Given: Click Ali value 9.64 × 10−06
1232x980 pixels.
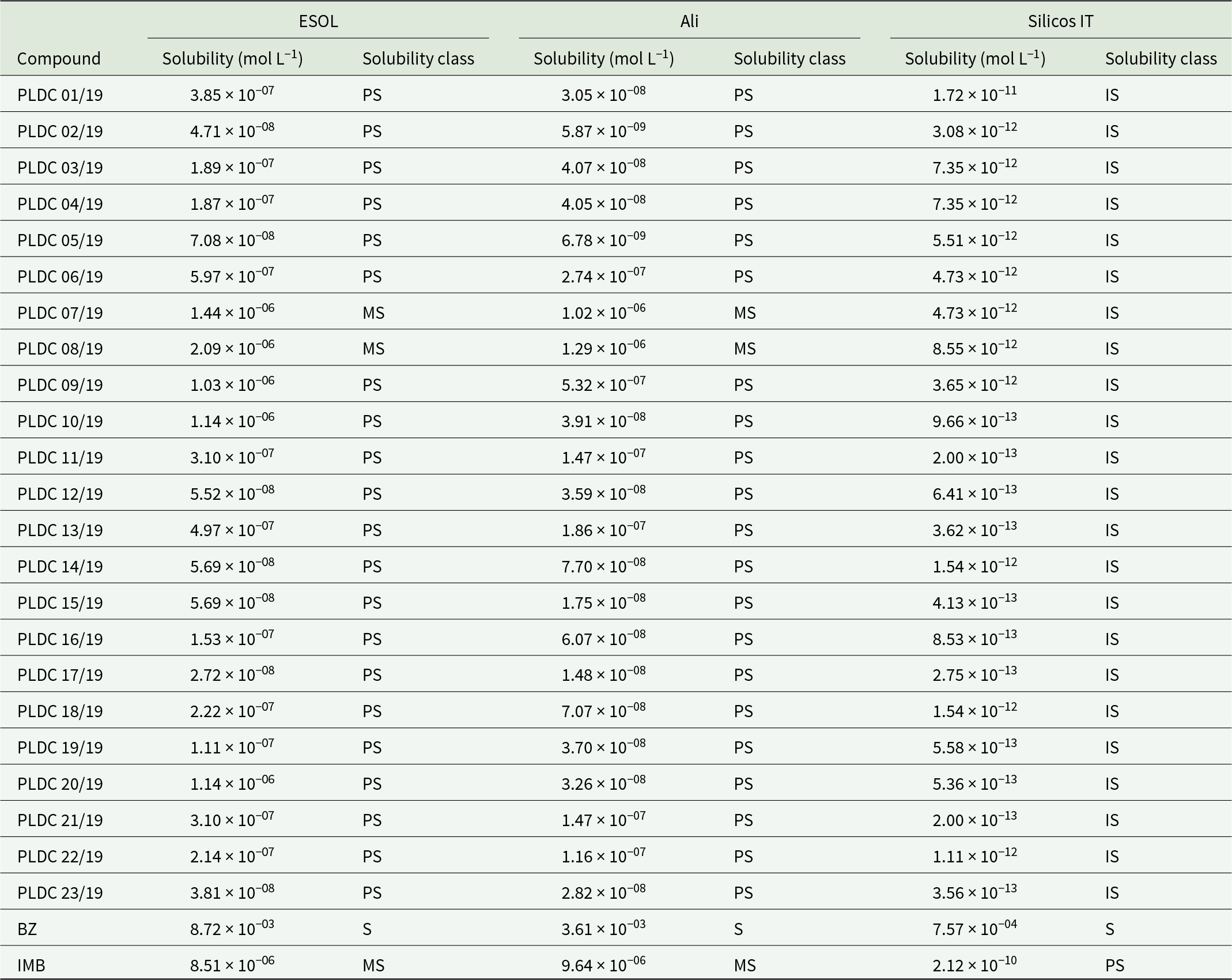Looking at the screenshot, I should (x=603, y=964).
